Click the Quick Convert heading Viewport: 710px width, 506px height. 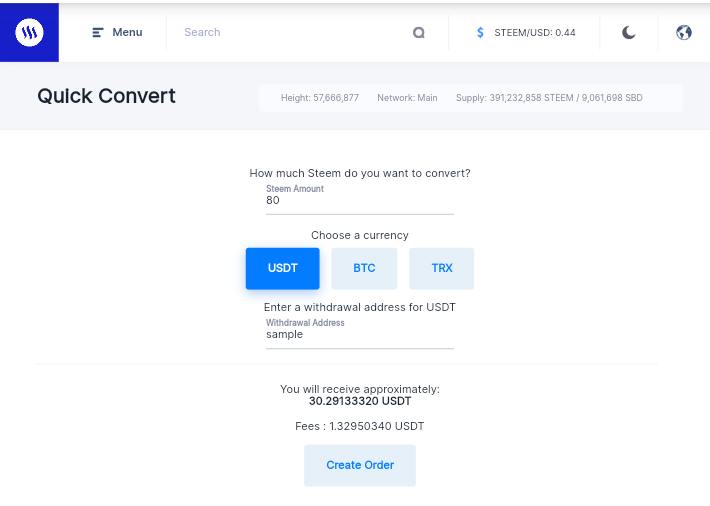click(106, 96)
